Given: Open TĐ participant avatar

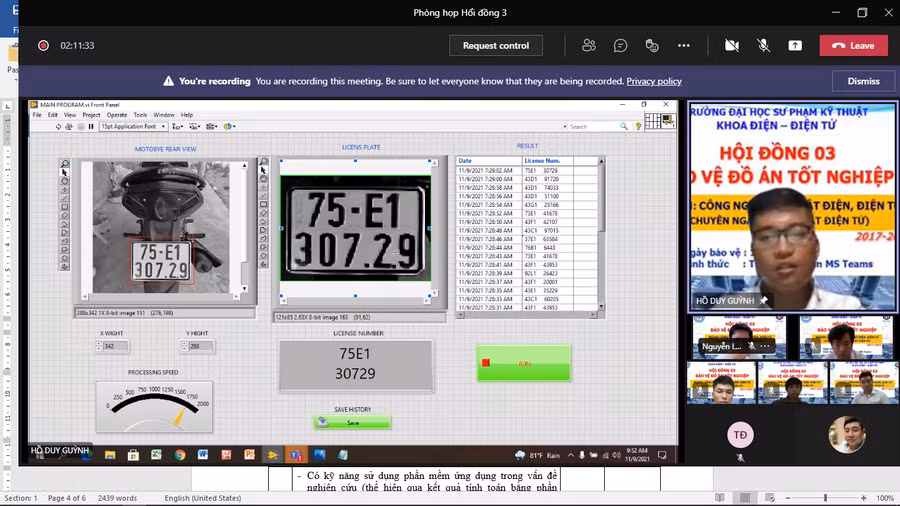Looking at the screenshot, I should (740, 434).
